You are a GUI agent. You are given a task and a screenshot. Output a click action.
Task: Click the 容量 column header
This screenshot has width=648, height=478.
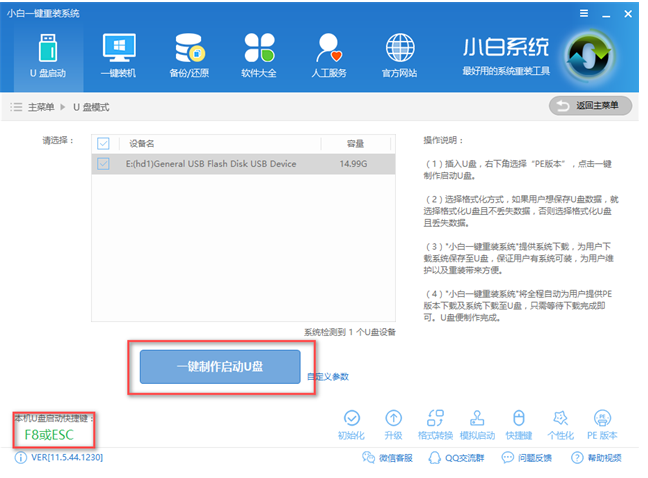[355, 144]
